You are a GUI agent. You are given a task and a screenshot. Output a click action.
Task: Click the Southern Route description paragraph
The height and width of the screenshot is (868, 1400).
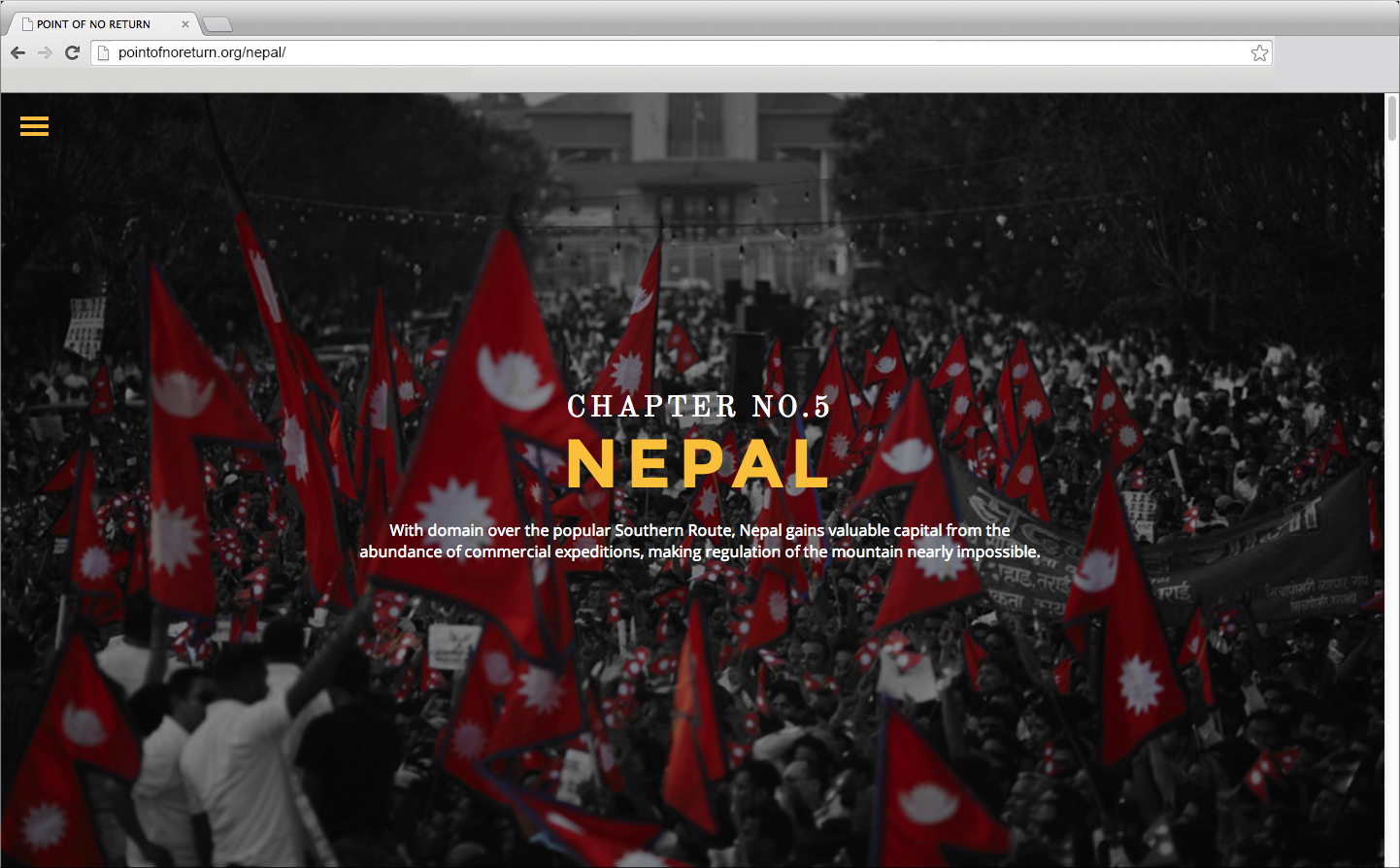(x=699, y=541)
